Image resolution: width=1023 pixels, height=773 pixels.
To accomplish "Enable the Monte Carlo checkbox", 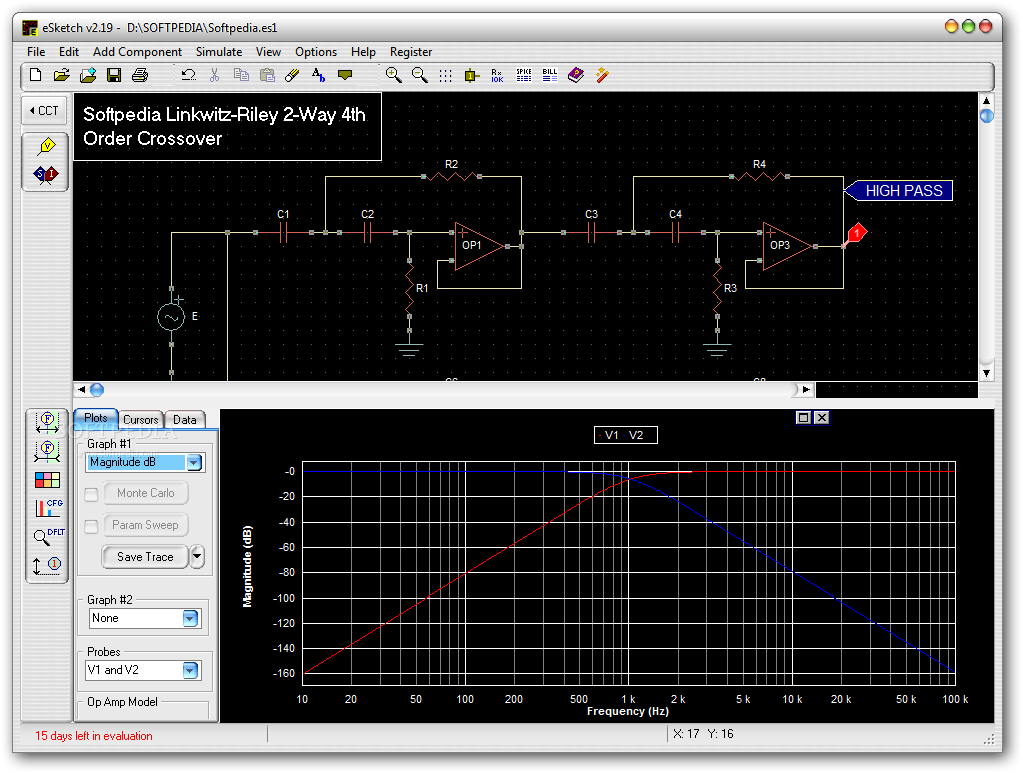I will pos(91,494).
